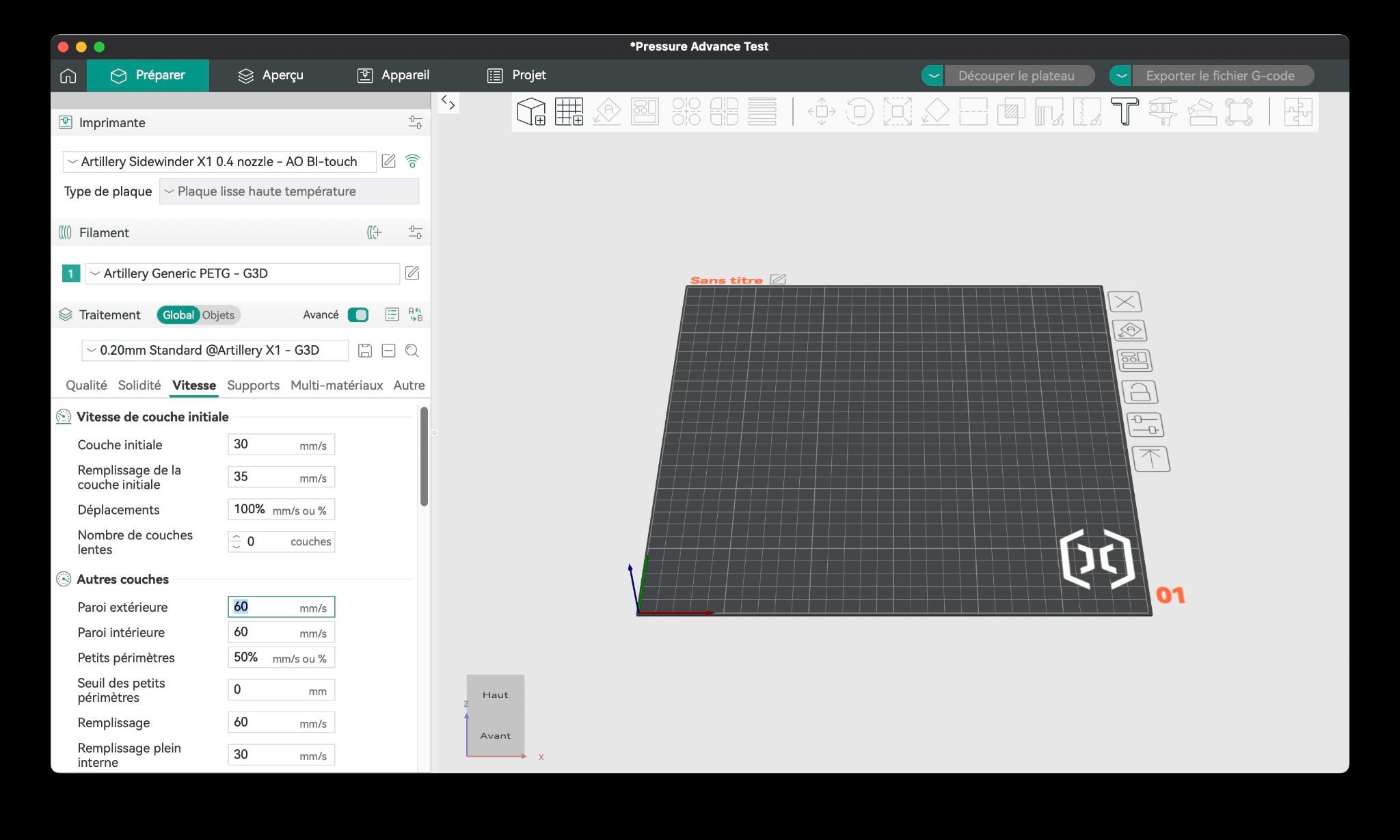Screen dimensions: 1400x840
Task: Search the process settings
Action: pos(412,351)
